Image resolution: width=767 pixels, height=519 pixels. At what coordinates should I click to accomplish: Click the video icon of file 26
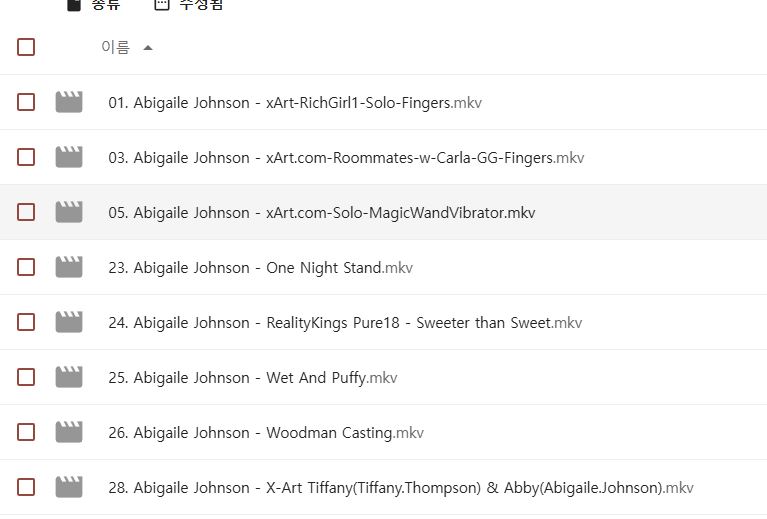[69, 432]
